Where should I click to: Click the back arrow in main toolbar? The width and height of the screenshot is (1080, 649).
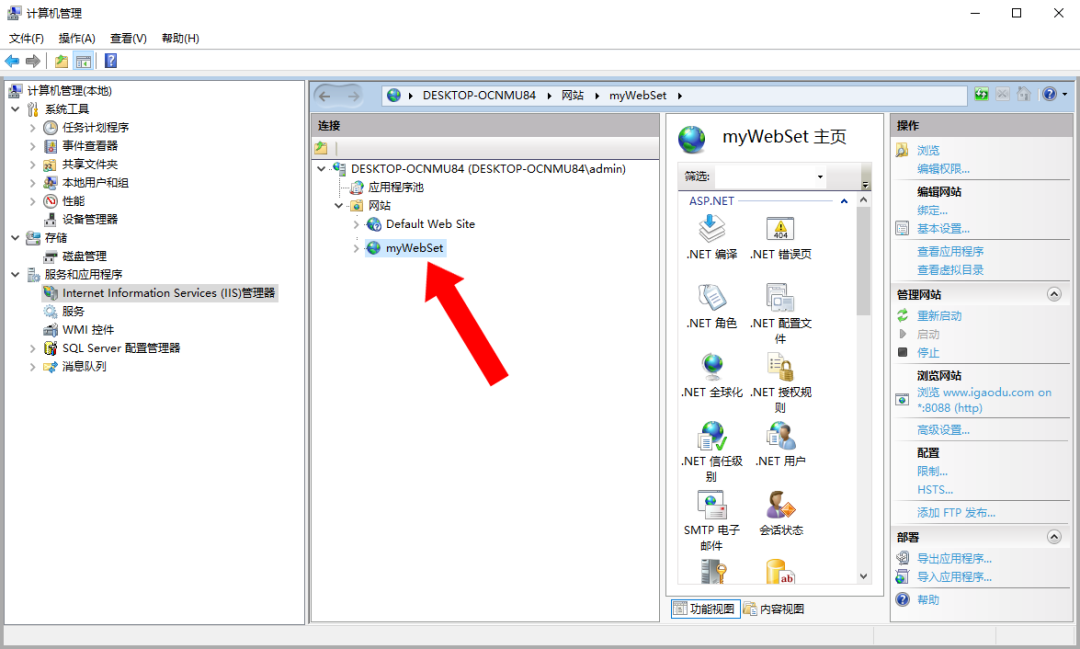[12, 61]
